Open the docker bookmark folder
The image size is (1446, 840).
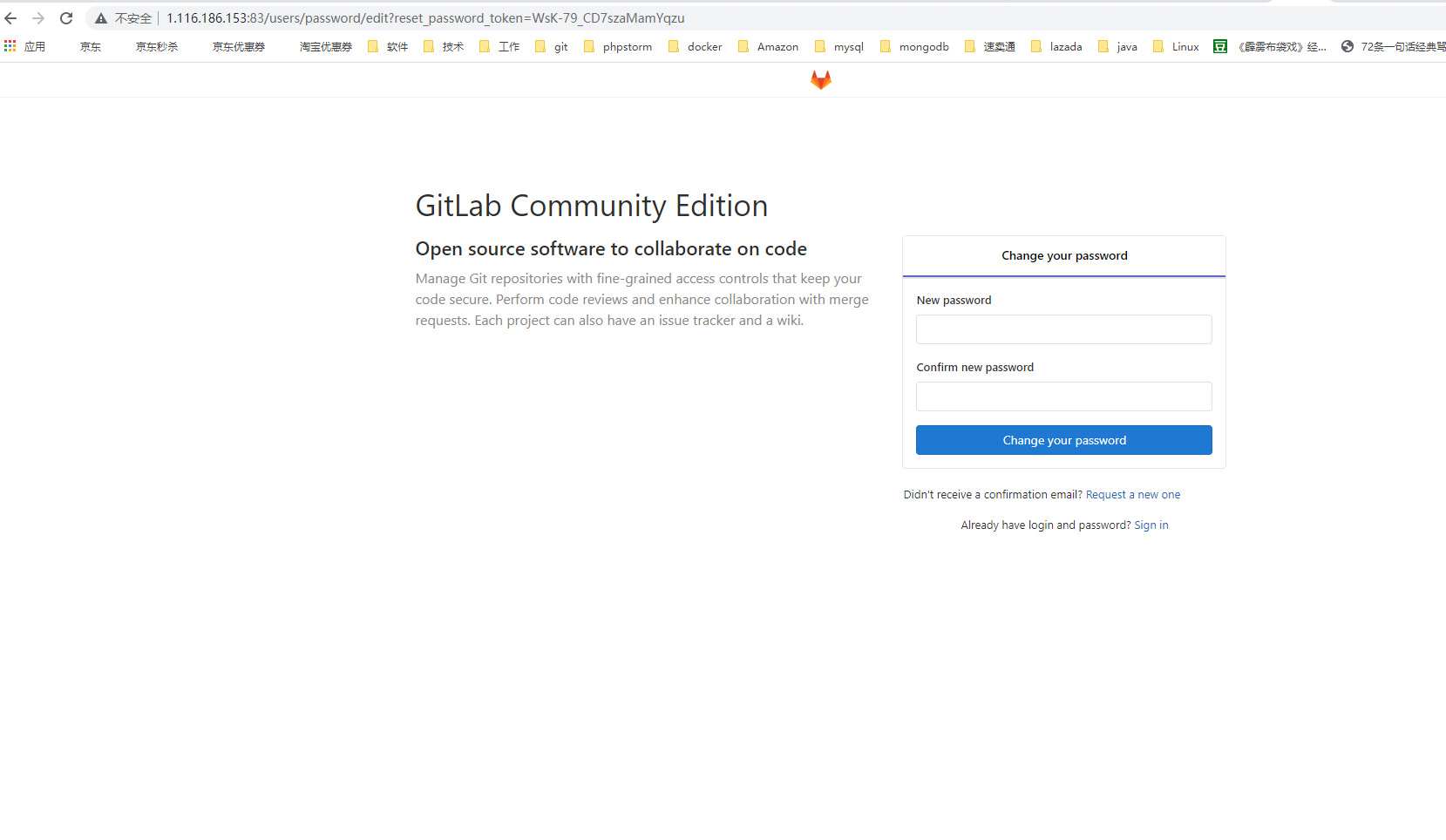point(696,47)
